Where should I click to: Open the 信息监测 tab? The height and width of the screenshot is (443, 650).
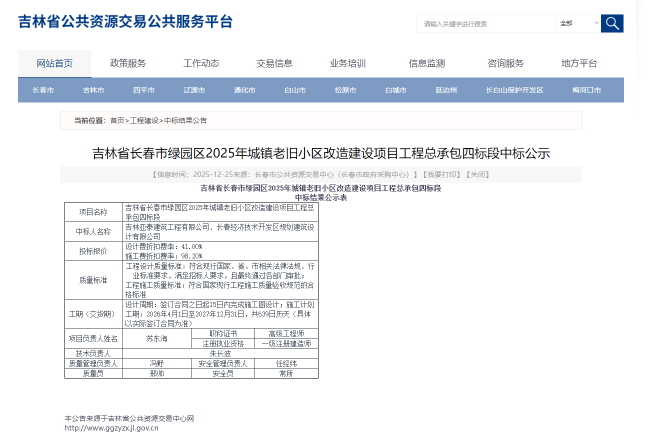click(426, 63)
